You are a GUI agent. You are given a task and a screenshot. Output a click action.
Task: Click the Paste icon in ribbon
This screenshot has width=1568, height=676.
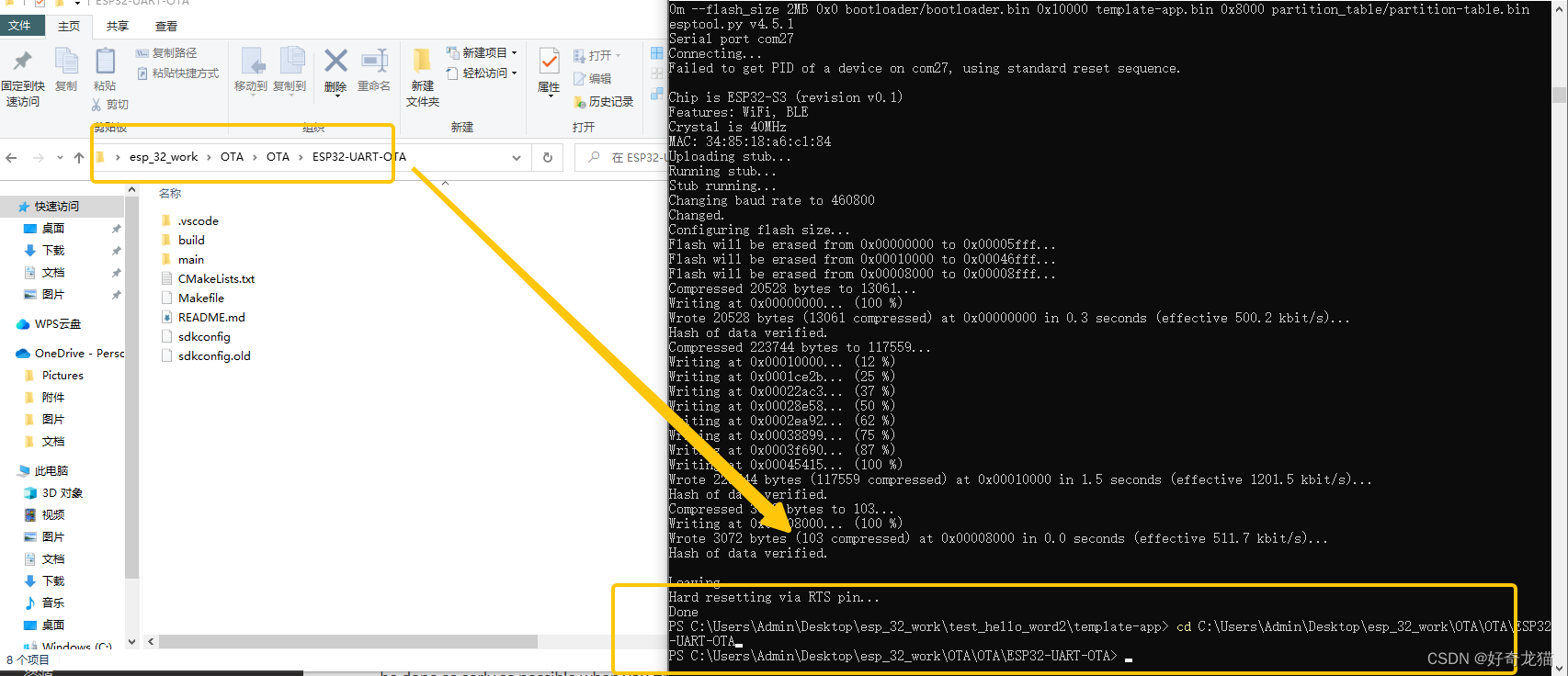[105, 62]
